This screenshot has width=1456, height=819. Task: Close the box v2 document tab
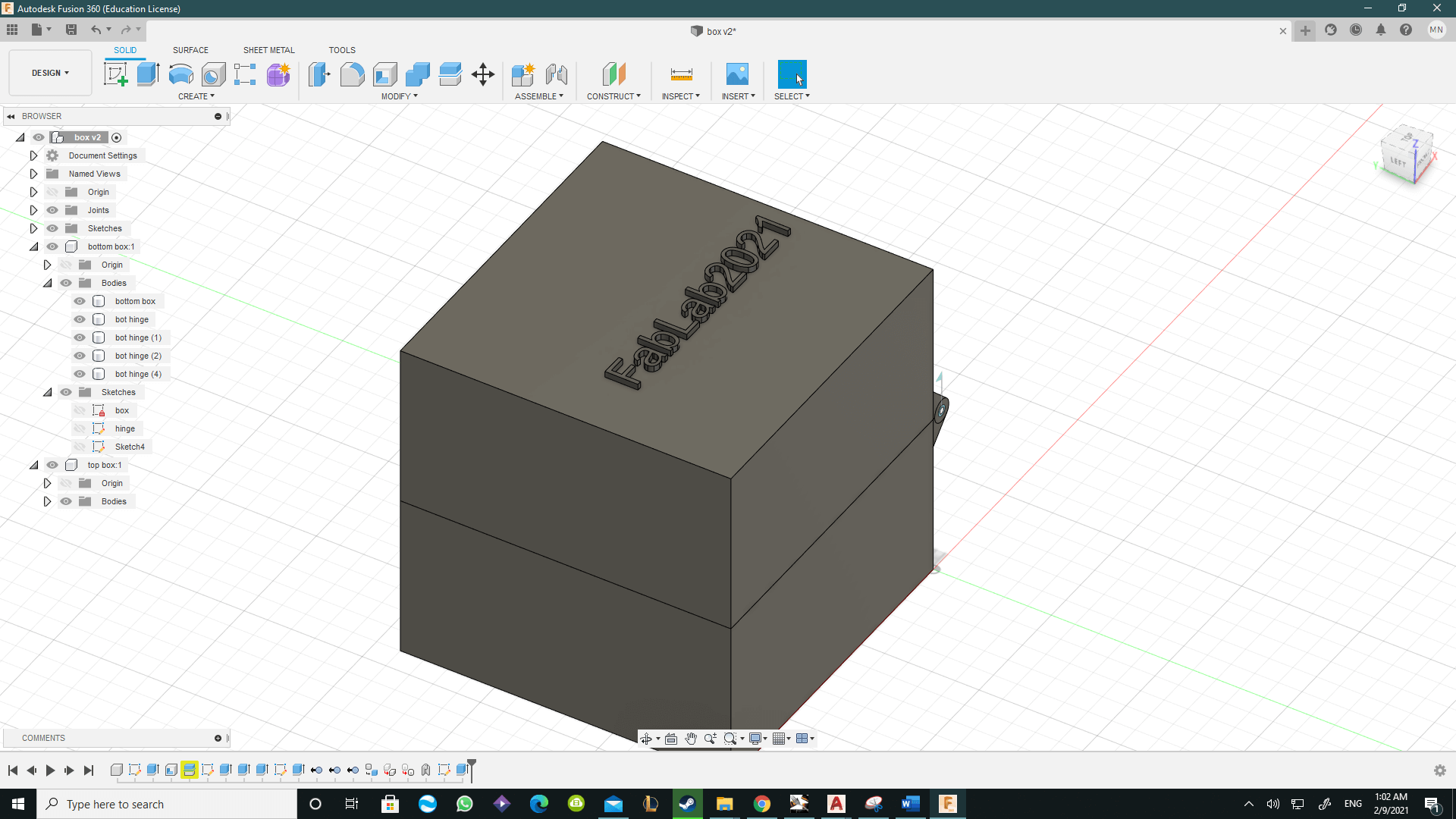[x=1283, y=31]
